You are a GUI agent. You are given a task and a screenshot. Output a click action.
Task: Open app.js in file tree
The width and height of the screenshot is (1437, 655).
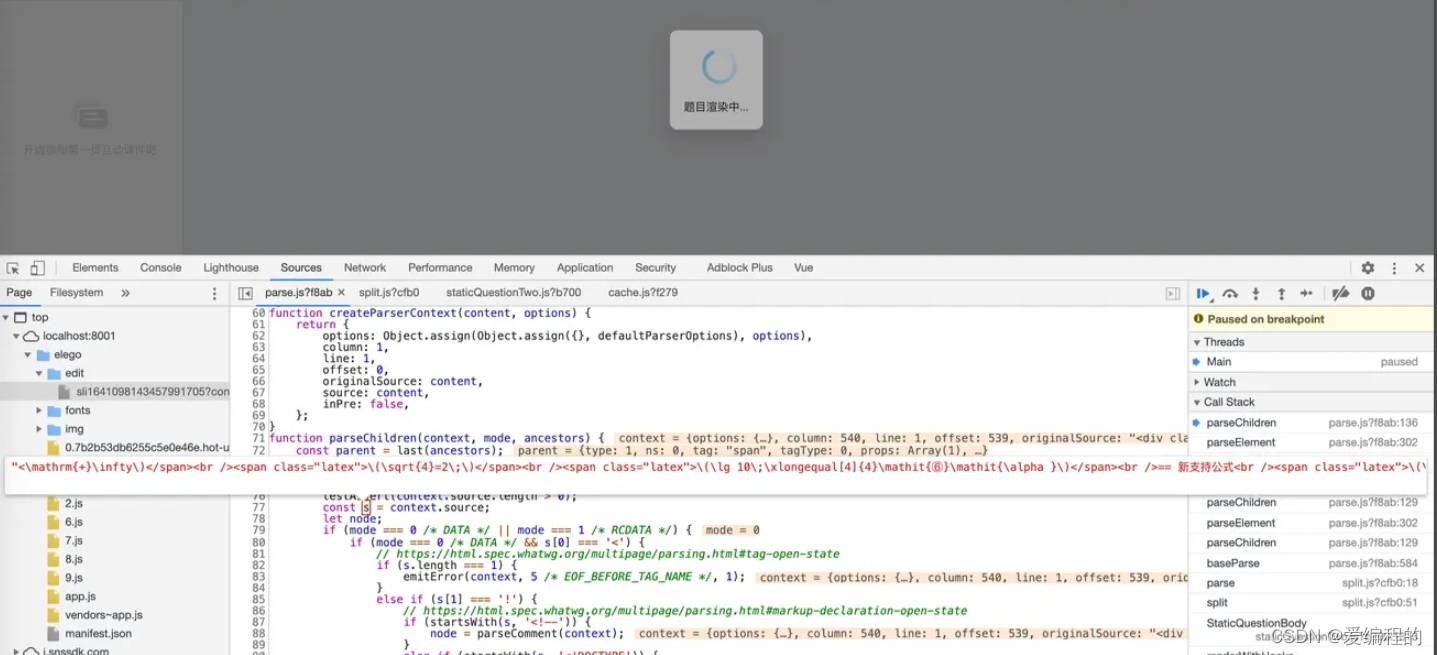coord(80,597)
